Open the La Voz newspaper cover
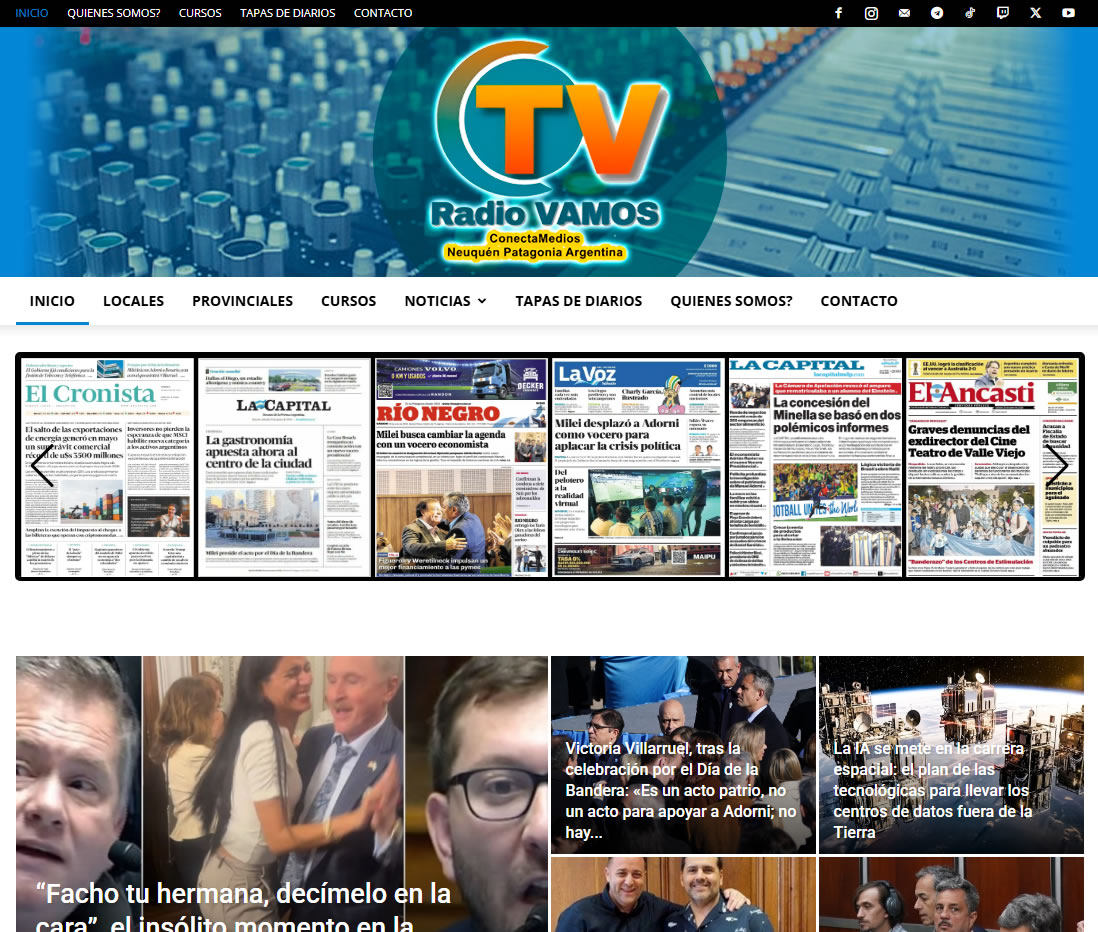Screen dimensions: 1098x932 (x=639, y=467)
